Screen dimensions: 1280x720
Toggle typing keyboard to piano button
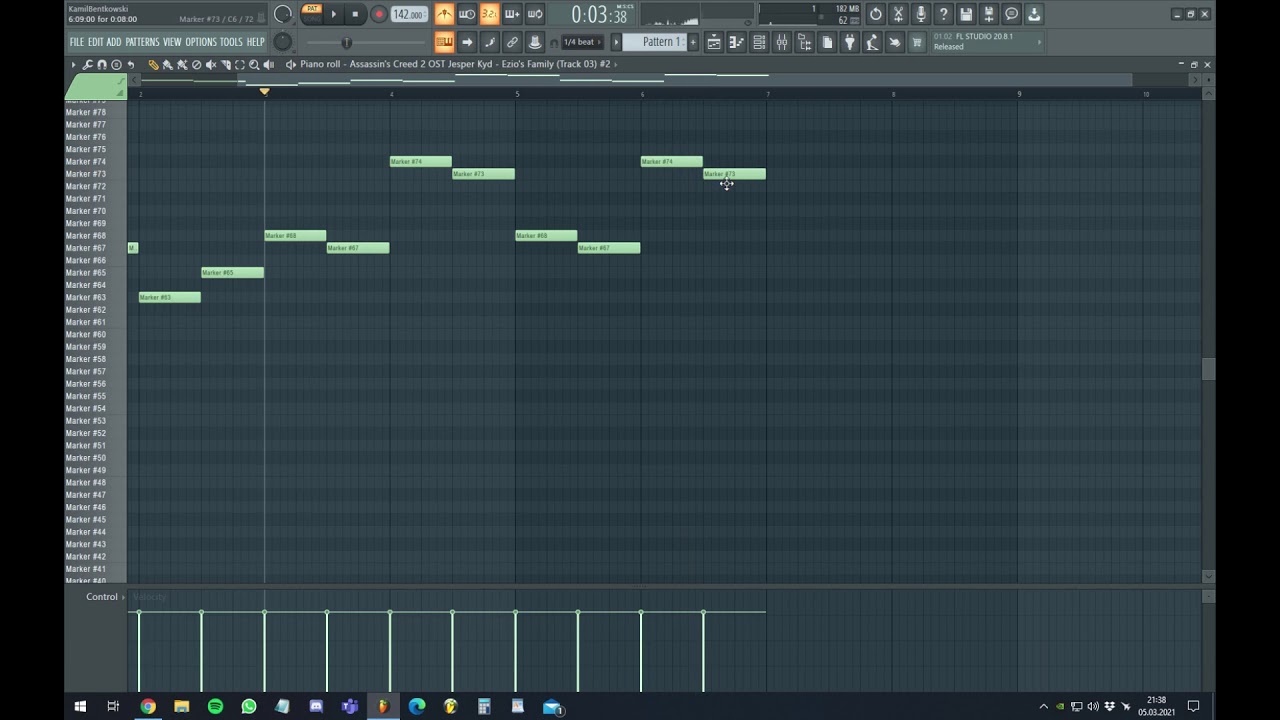[444, 42]
